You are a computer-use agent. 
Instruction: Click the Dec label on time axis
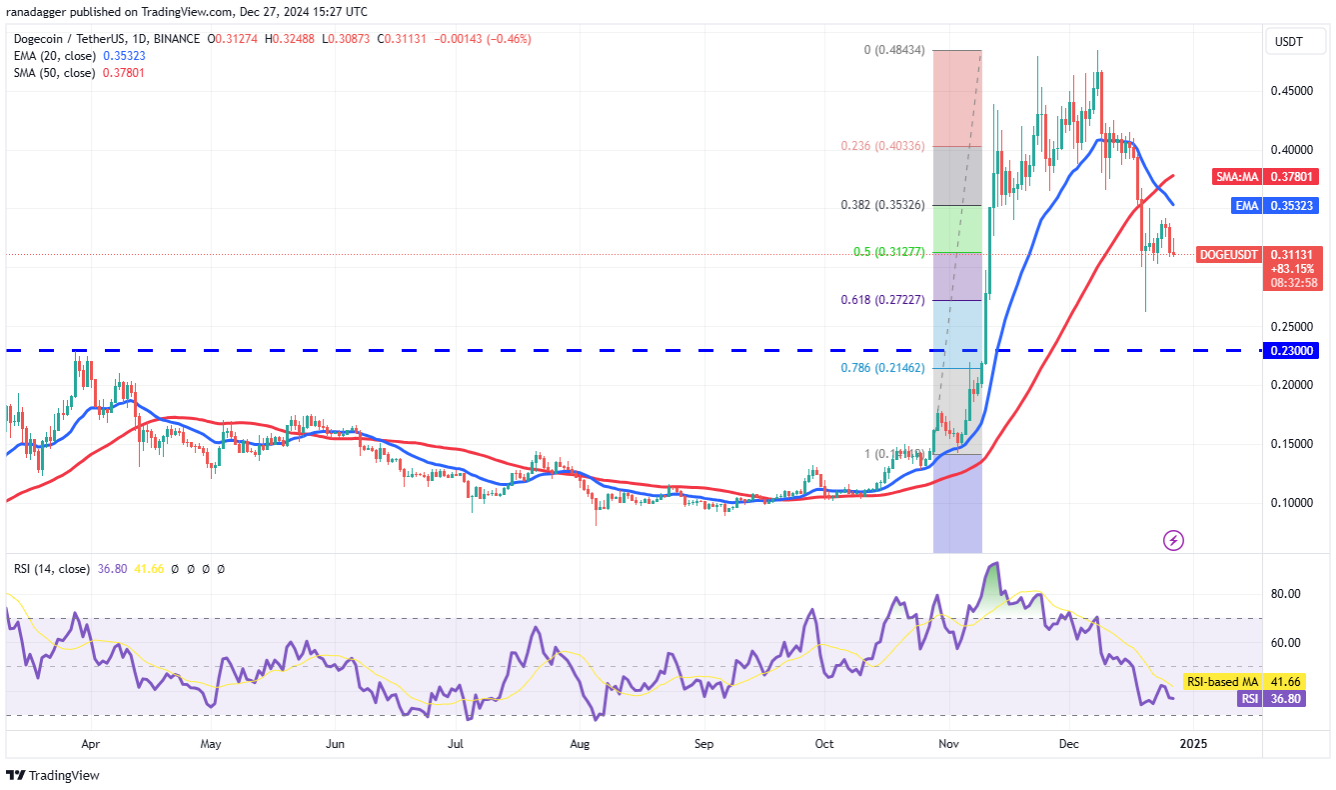[x=1069, y=745]
